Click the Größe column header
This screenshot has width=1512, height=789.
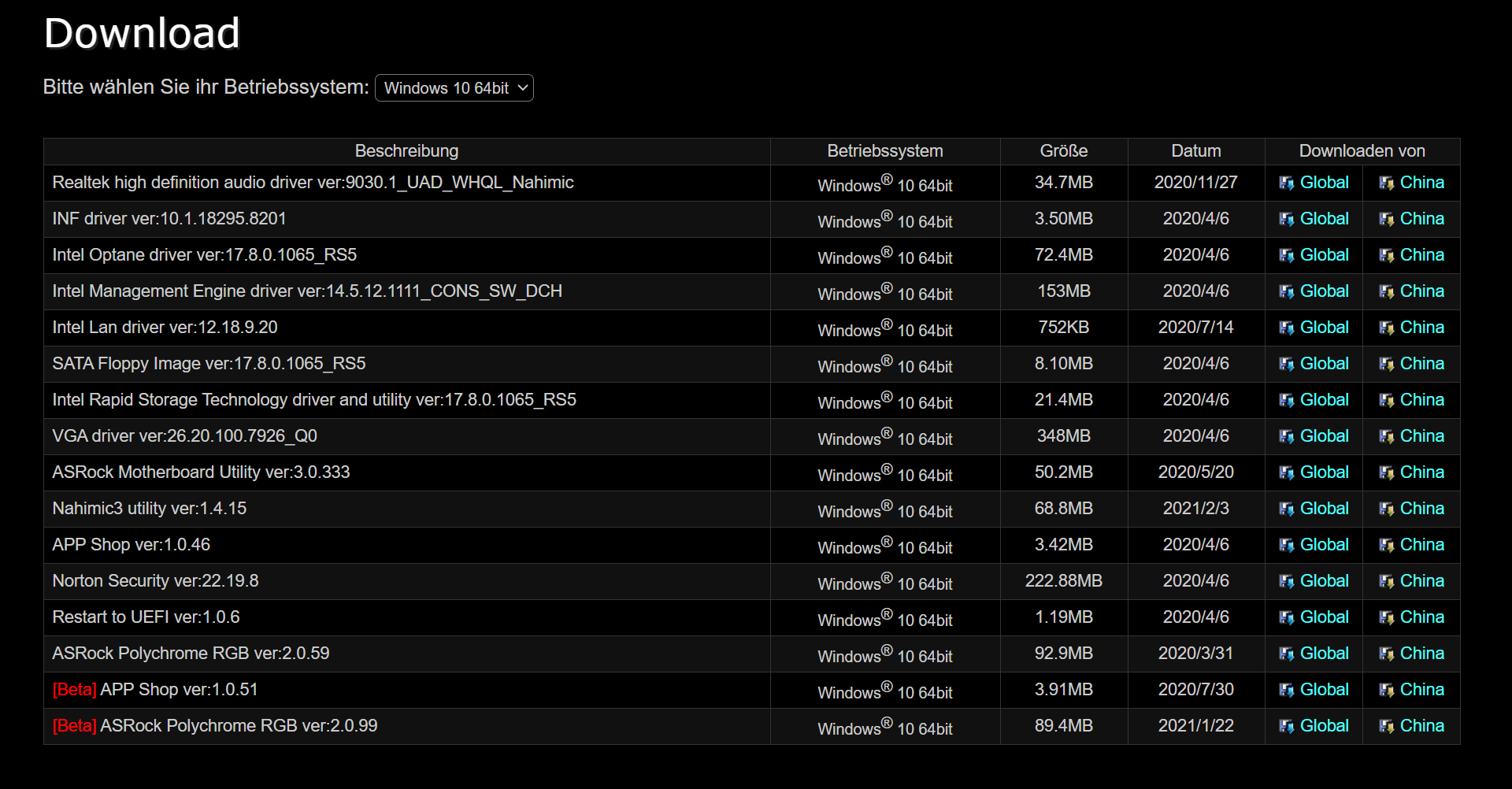(1064, 151)
